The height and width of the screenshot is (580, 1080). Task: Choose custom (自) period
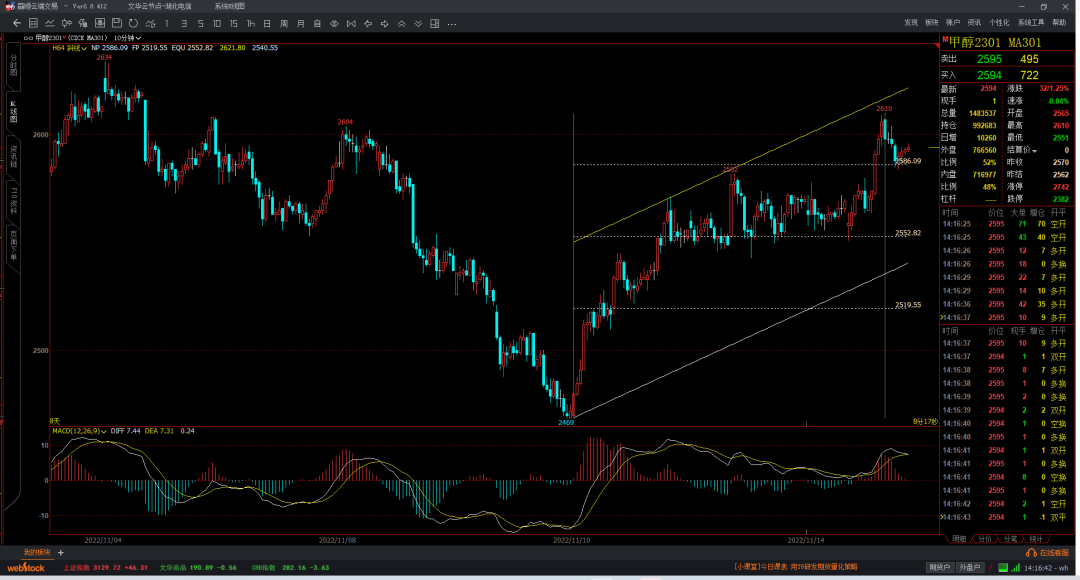pyautogui.click(x=318, y=23)
